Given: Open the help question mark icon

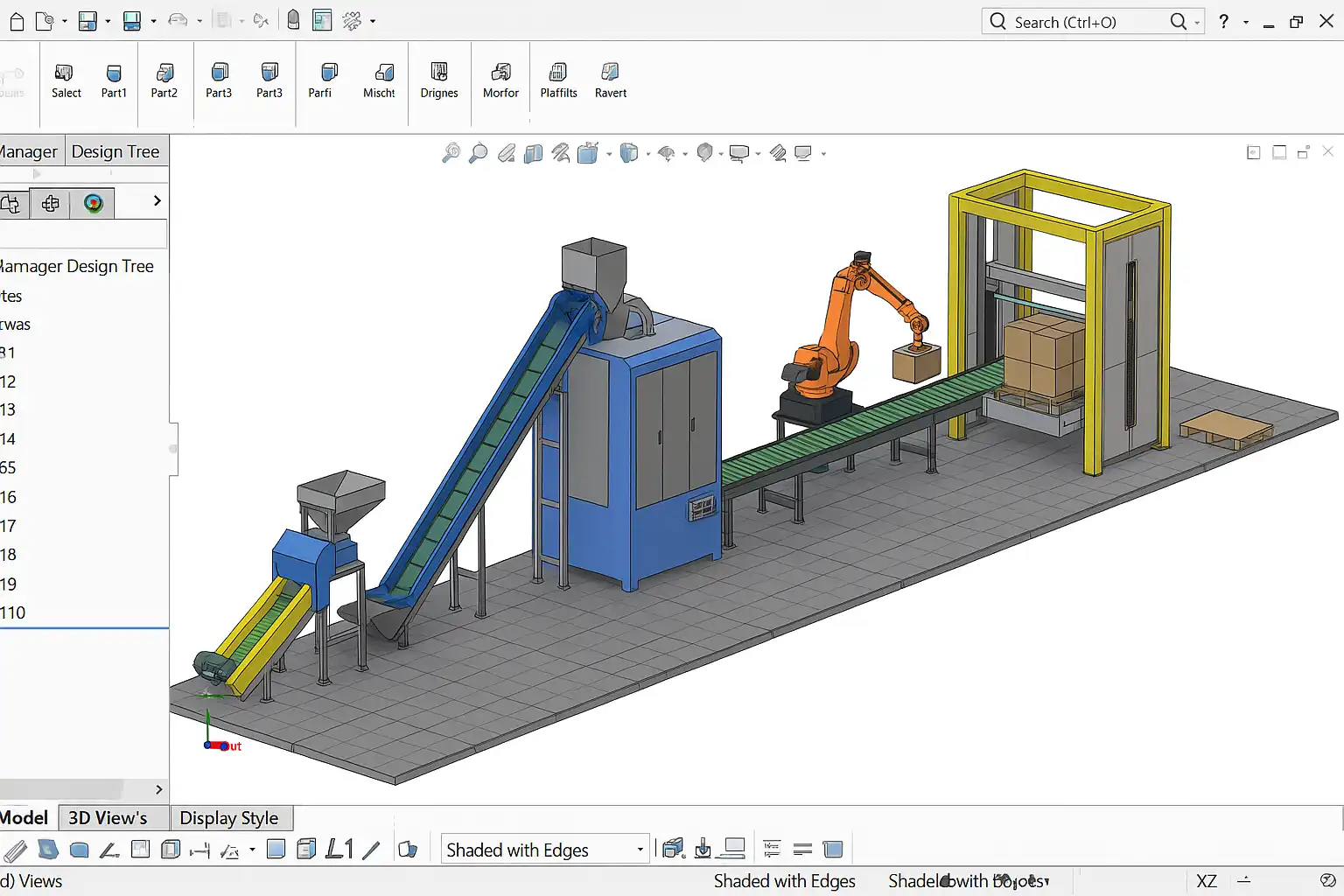Looking at the screenshot, I should pyautogui.click(x=1223, y=22).
